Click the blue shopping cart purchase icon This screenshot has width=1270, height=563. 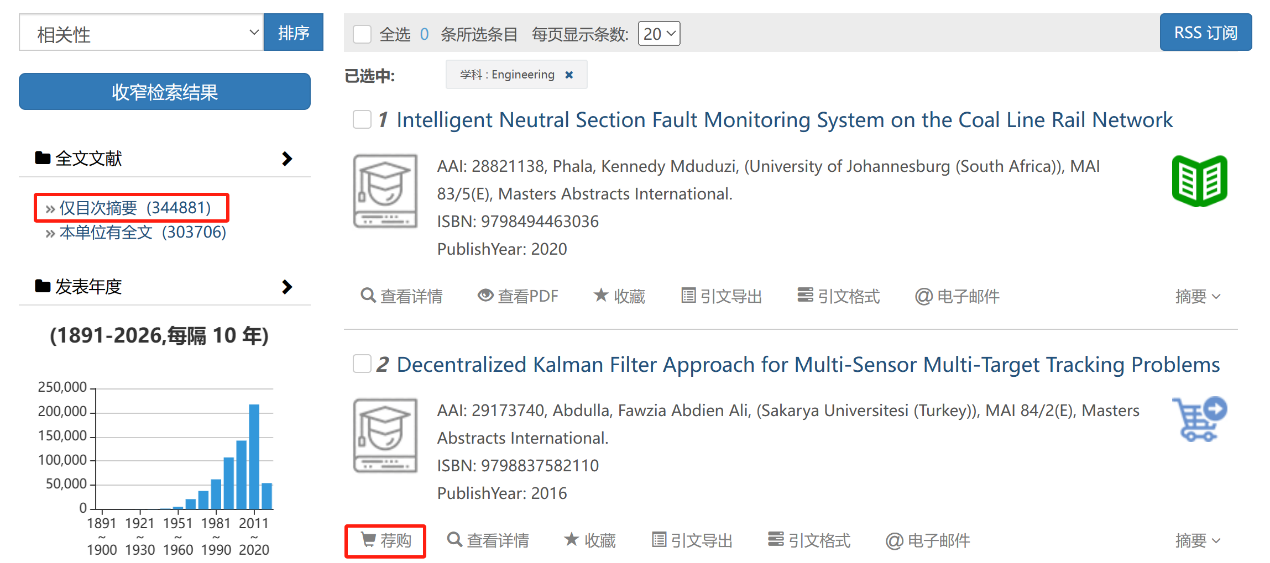1199,419
